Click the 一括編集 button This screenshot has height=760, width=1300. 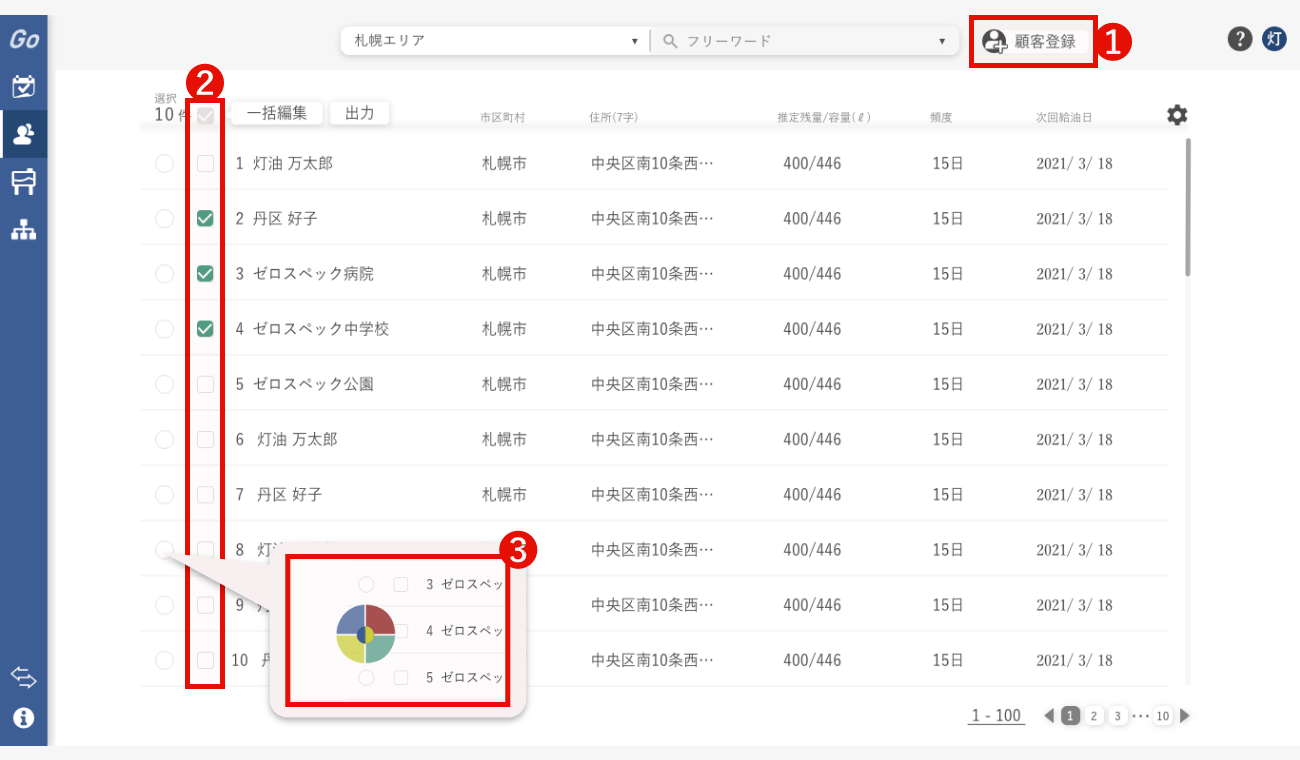pyautogui.click(x=277, y=113)
